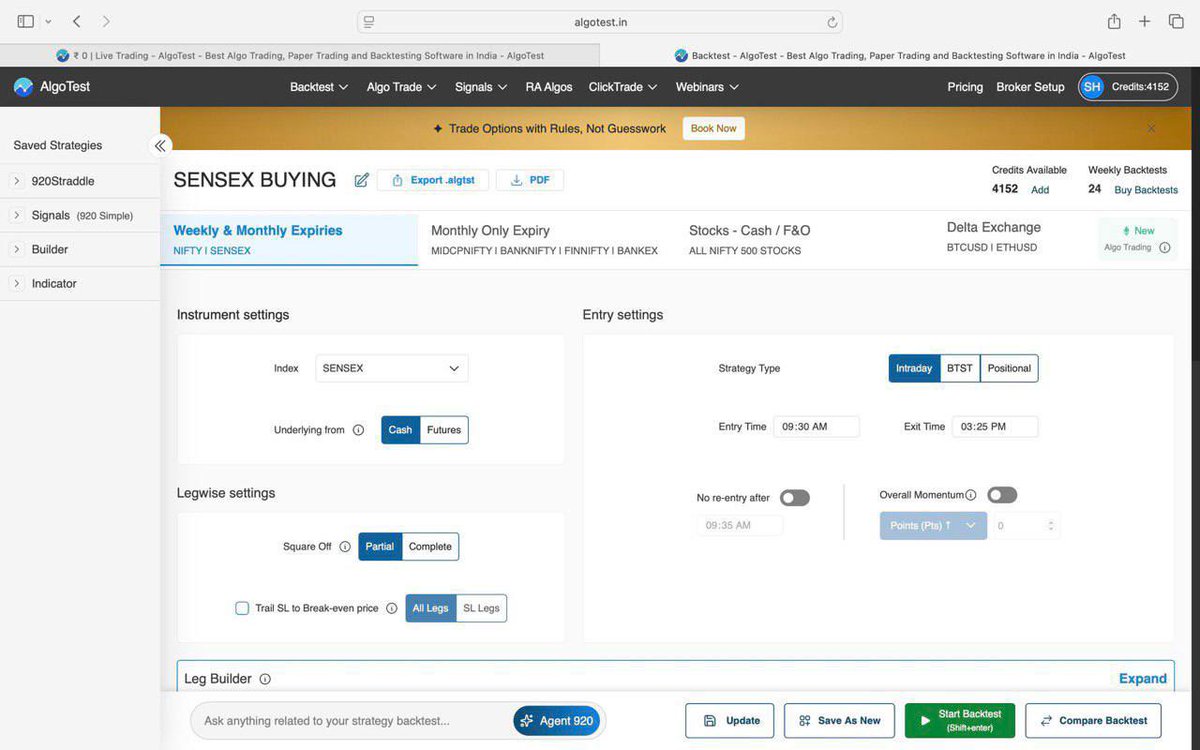Open new tab plus icon

tap(1145, 21)
